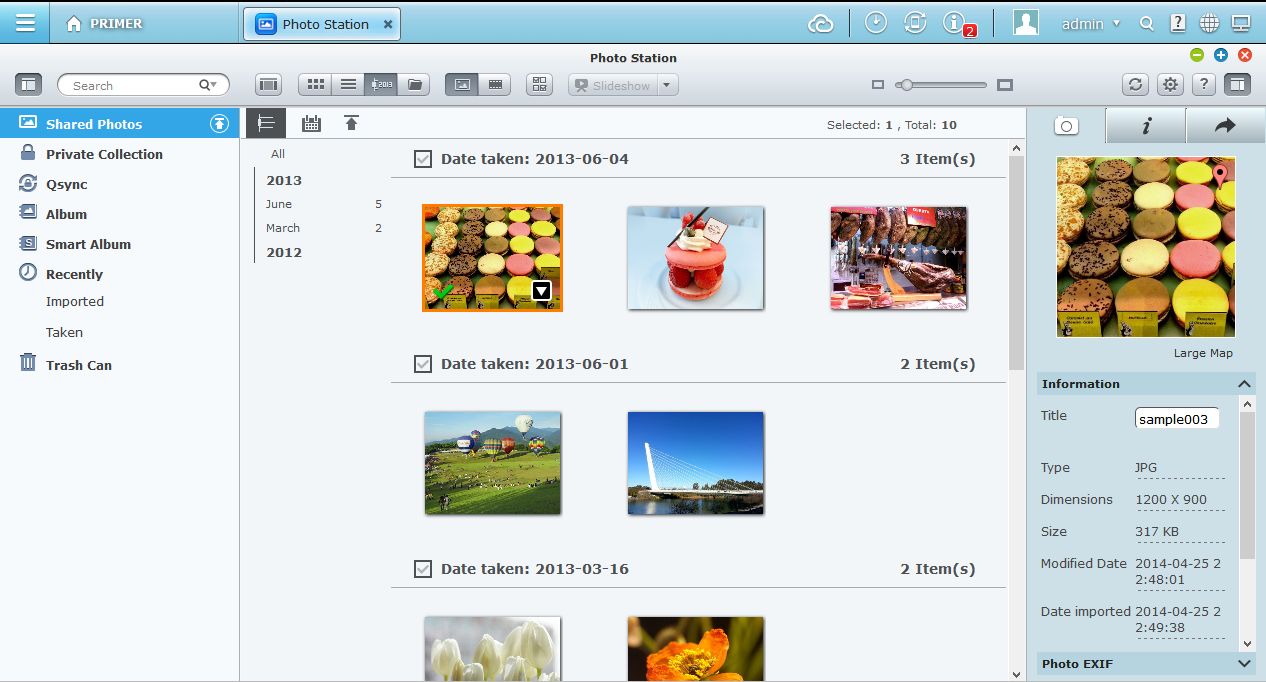1266x682 pixels.
Task: Toggle checkbox for Date taken 2013-03-16
Action: [423, 569]
